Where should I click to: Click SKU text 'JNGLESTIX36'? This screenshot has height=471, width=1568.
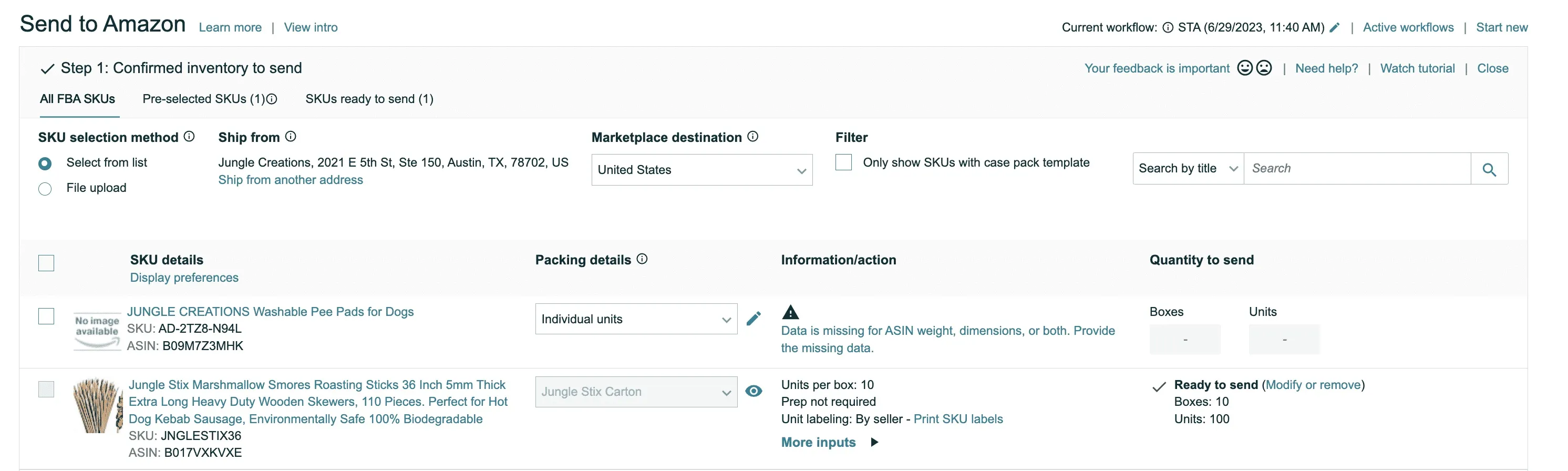coord(201,436)
